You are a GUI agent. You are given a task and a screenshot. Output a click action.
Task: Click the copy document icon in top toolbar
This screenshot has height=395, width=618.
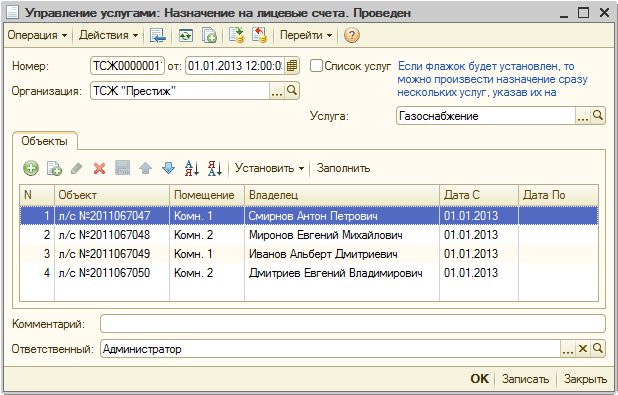(x=209, y=35)
